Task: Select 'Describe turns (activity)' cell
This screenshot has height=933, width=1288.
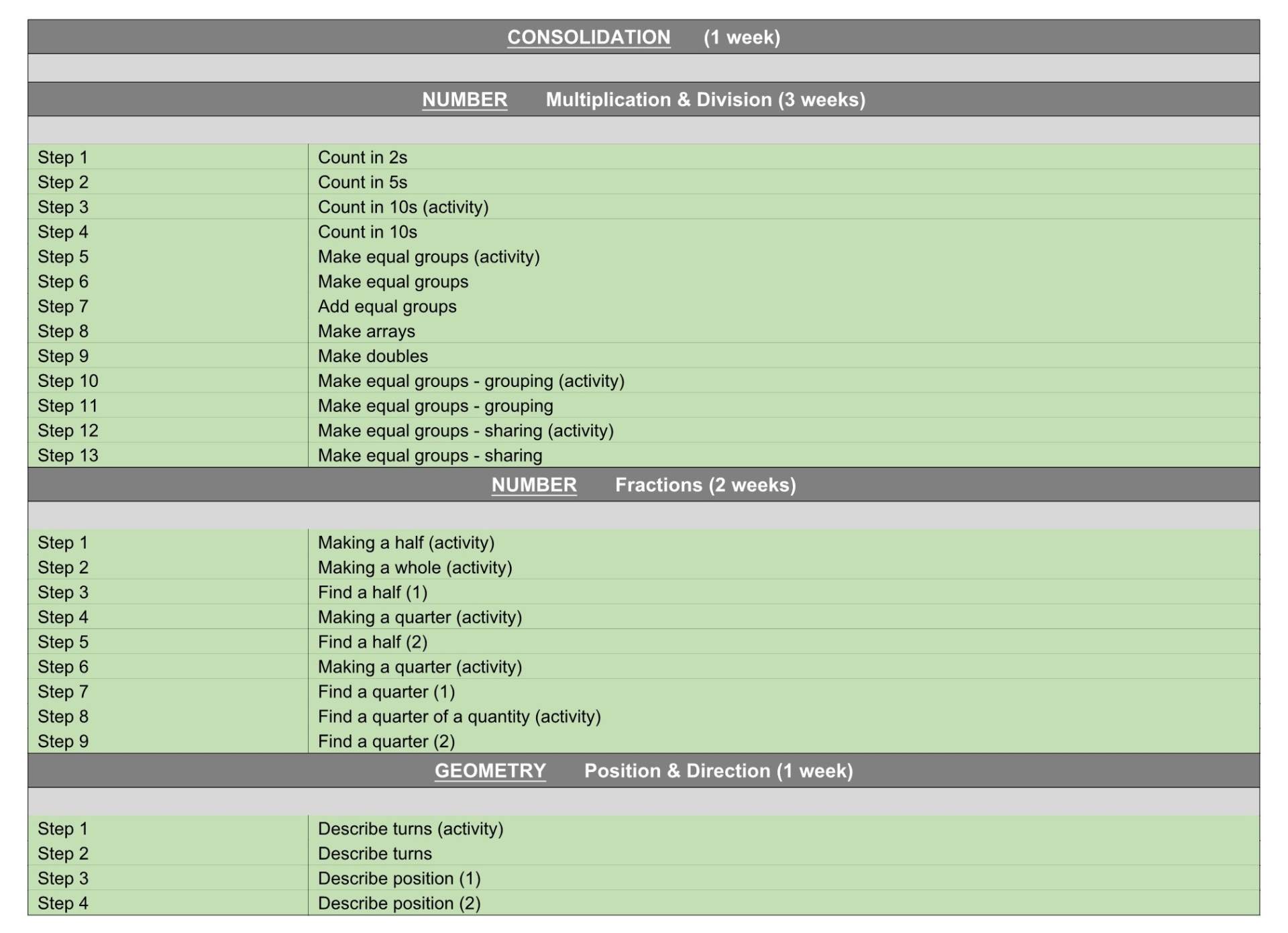Action: coord(411,829)
